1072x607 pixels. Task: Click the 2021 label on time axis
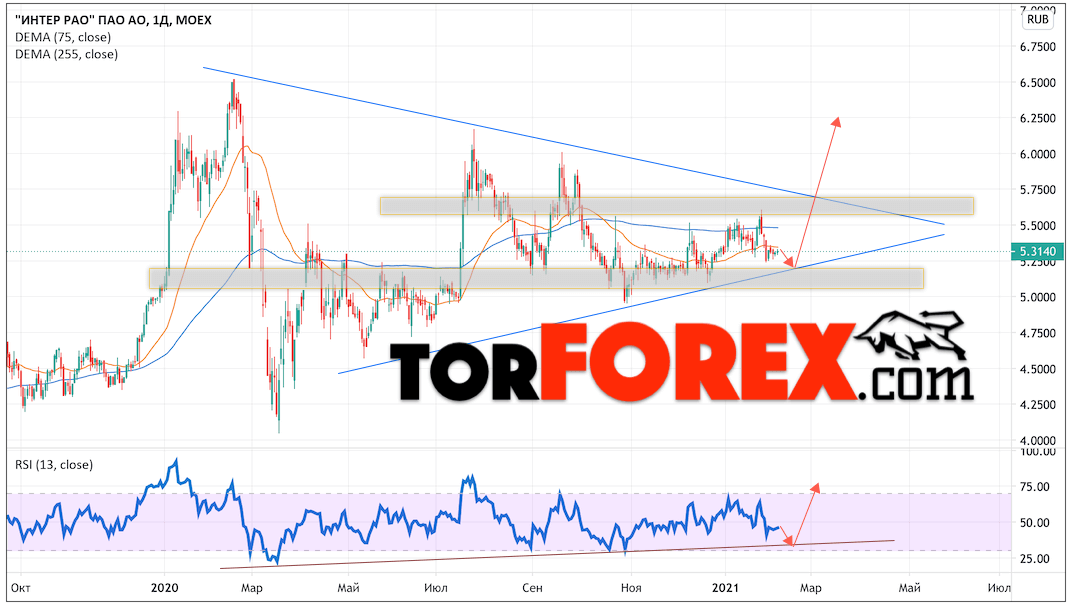[725, 588]
